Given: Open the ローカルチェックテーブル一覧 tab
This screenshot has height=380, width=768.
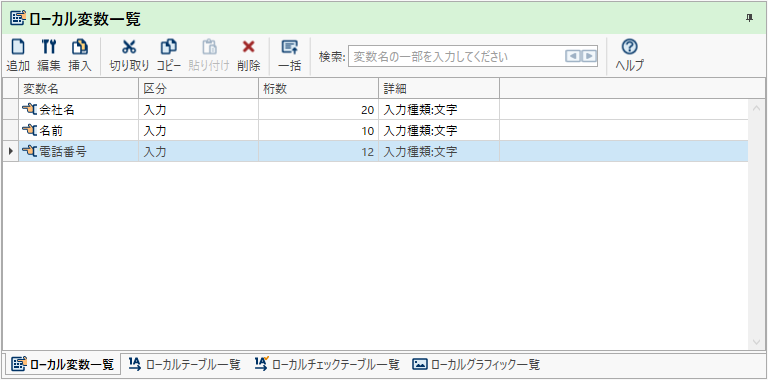Looking at the screenshot, I should 327,364.
